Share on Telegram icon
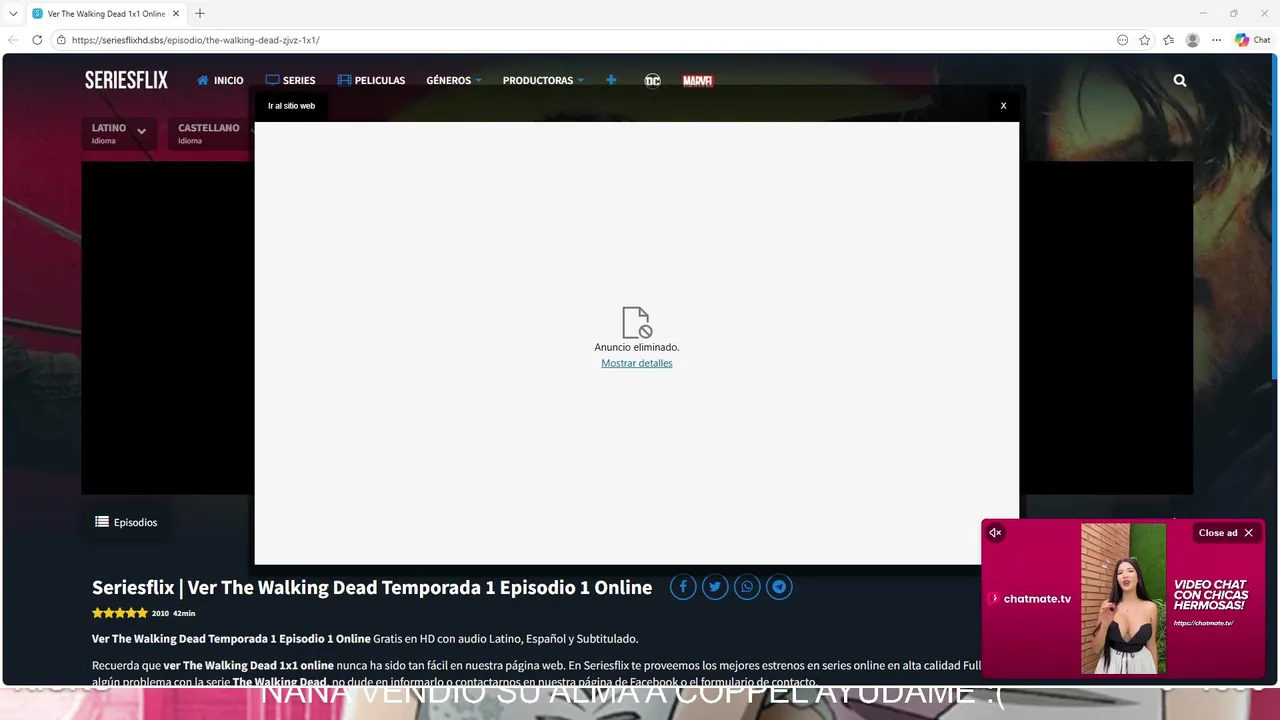The image size is (1280, 720). 779,587
